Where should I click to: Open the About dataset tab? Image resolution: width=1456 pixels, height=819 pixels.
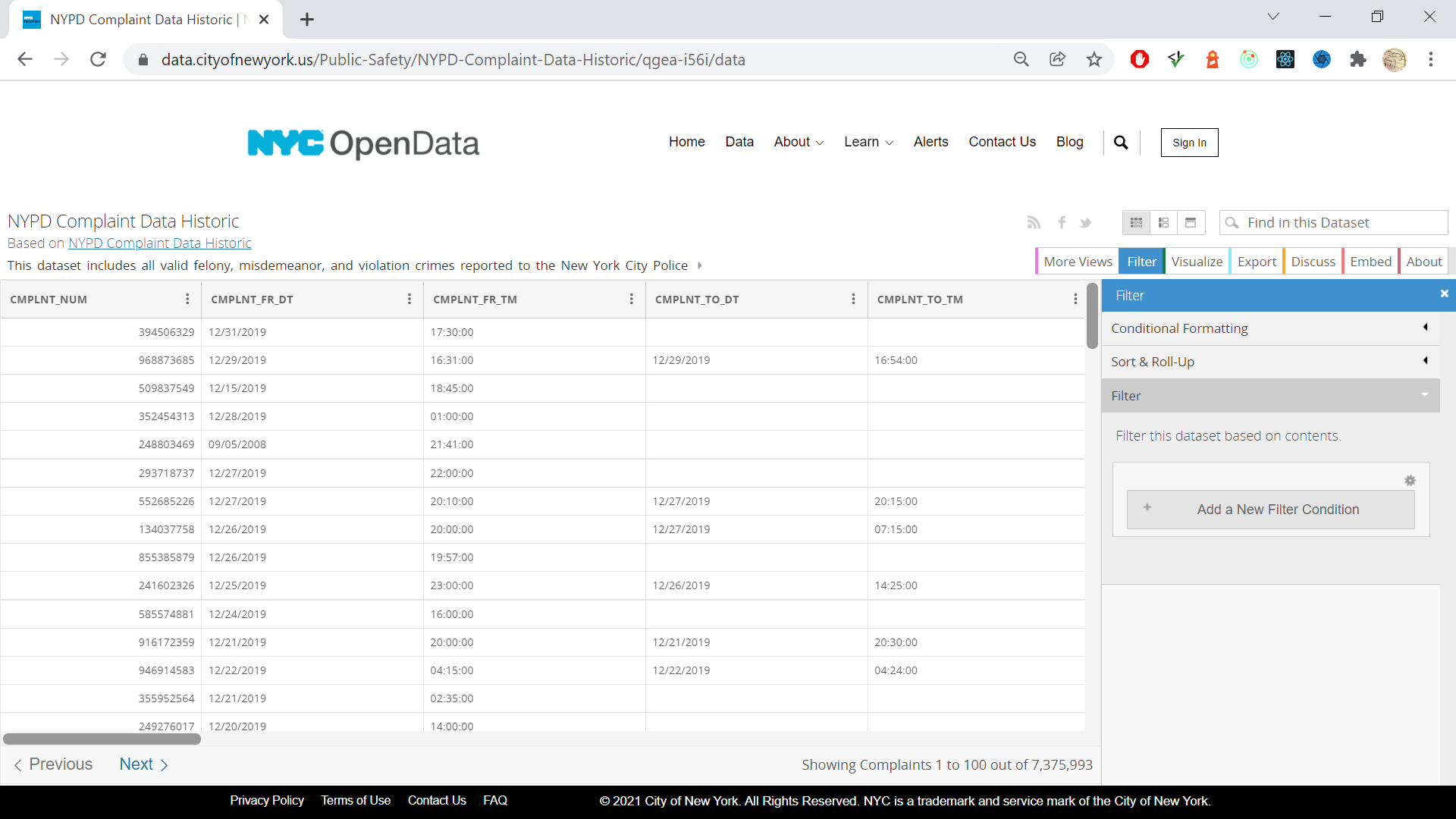pyautogui.click(x=1423, y=262)
